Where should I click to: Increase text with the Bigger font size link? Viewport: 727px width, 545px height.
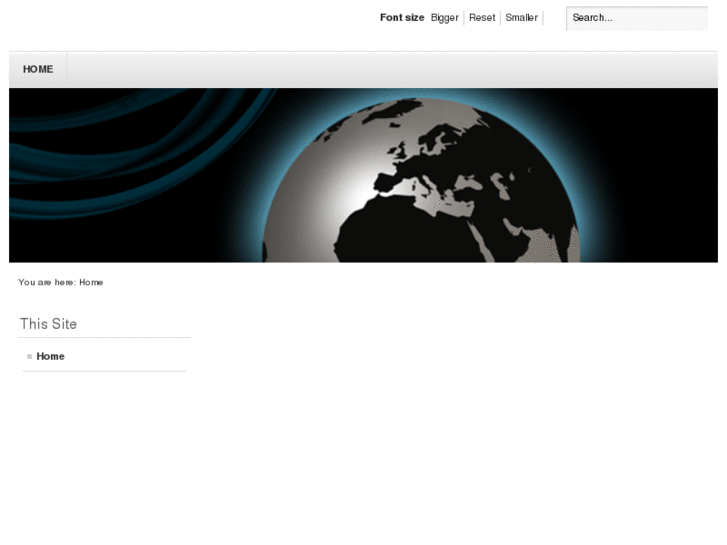[445, 18]
